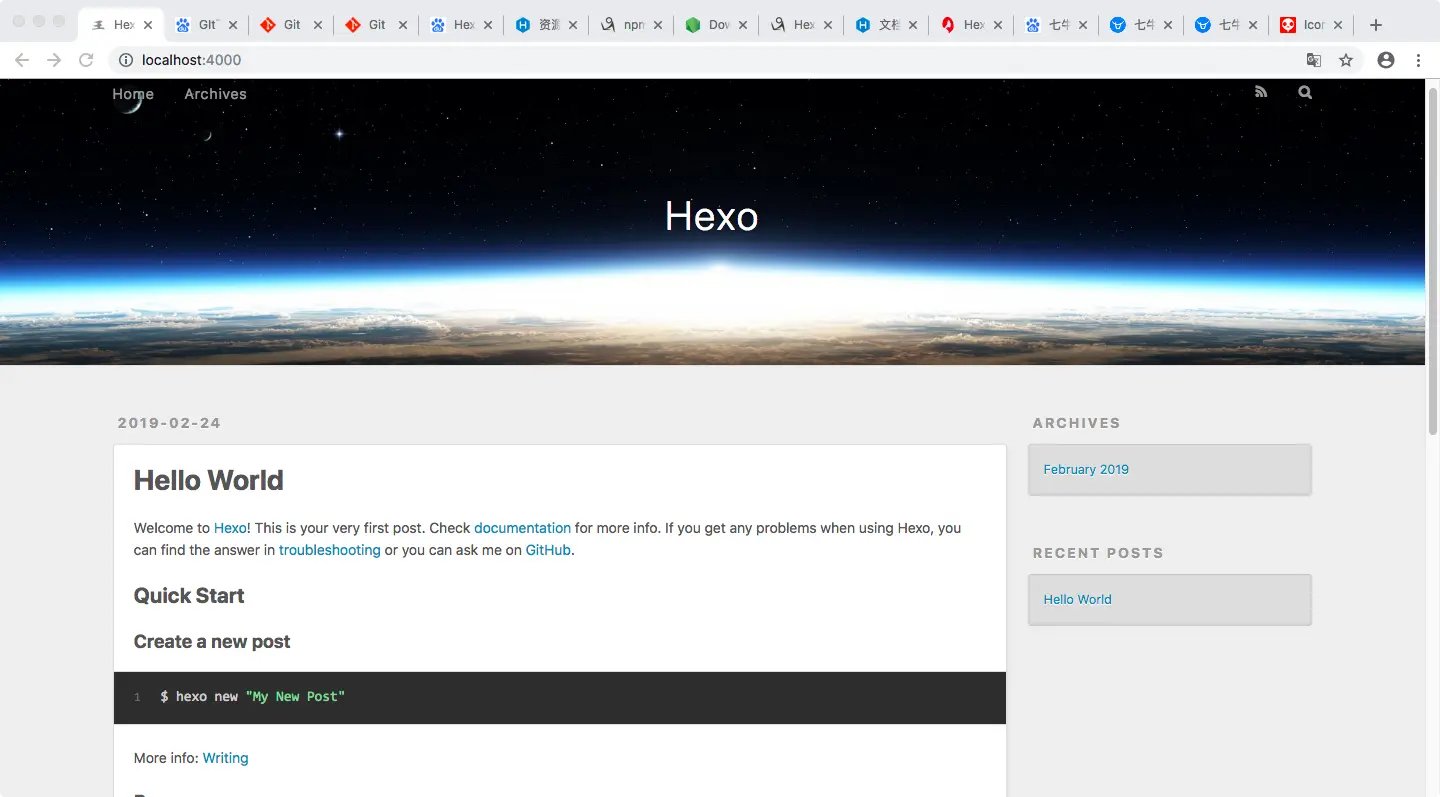Open February 2019 in the Archives widget

[1086, 469]
